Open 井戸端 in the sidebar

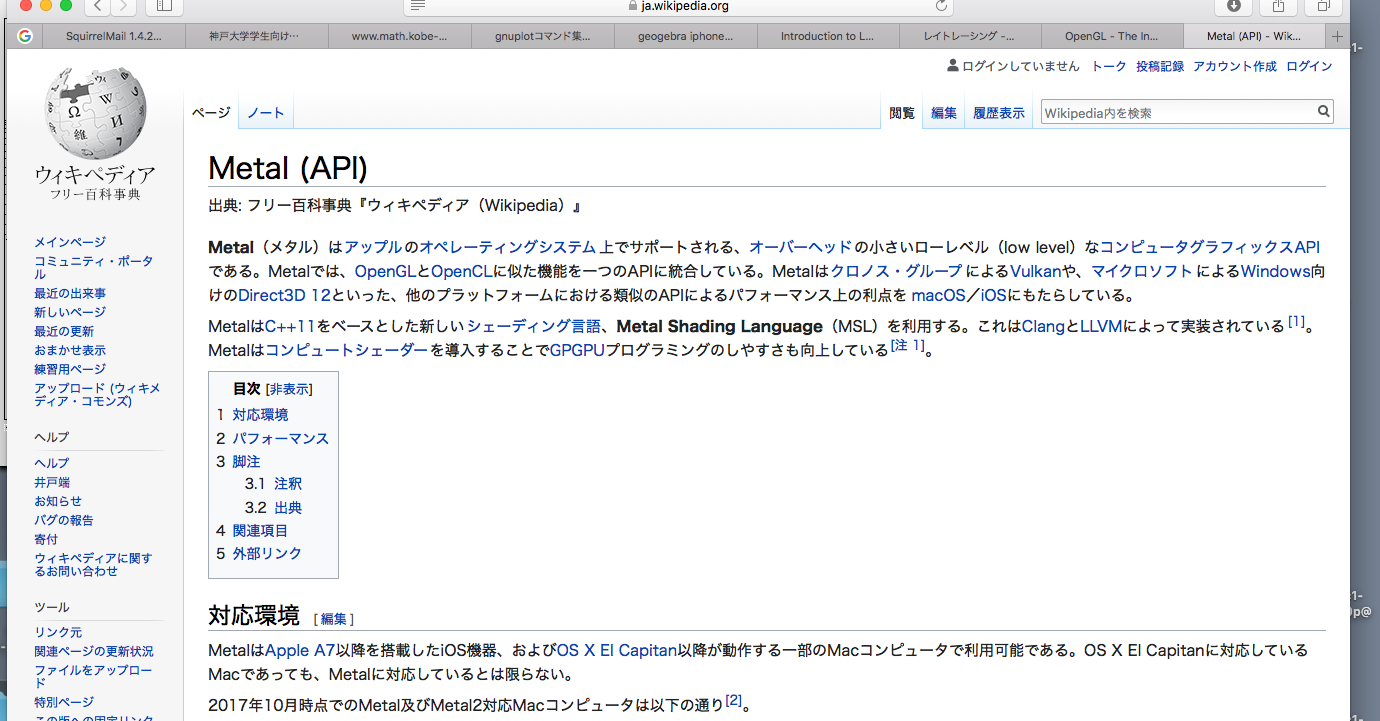52,482
